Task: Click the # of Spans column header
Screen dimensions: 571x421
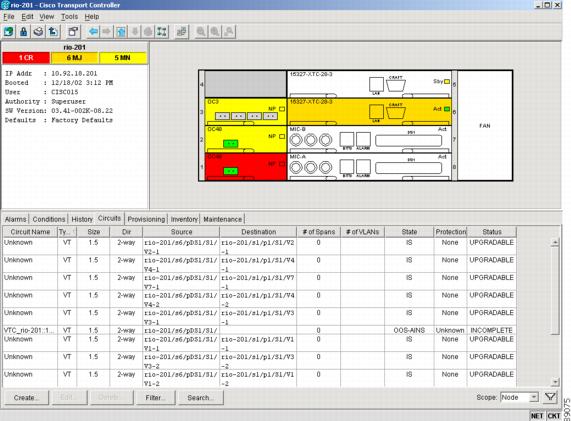Action: coord(319,232)
